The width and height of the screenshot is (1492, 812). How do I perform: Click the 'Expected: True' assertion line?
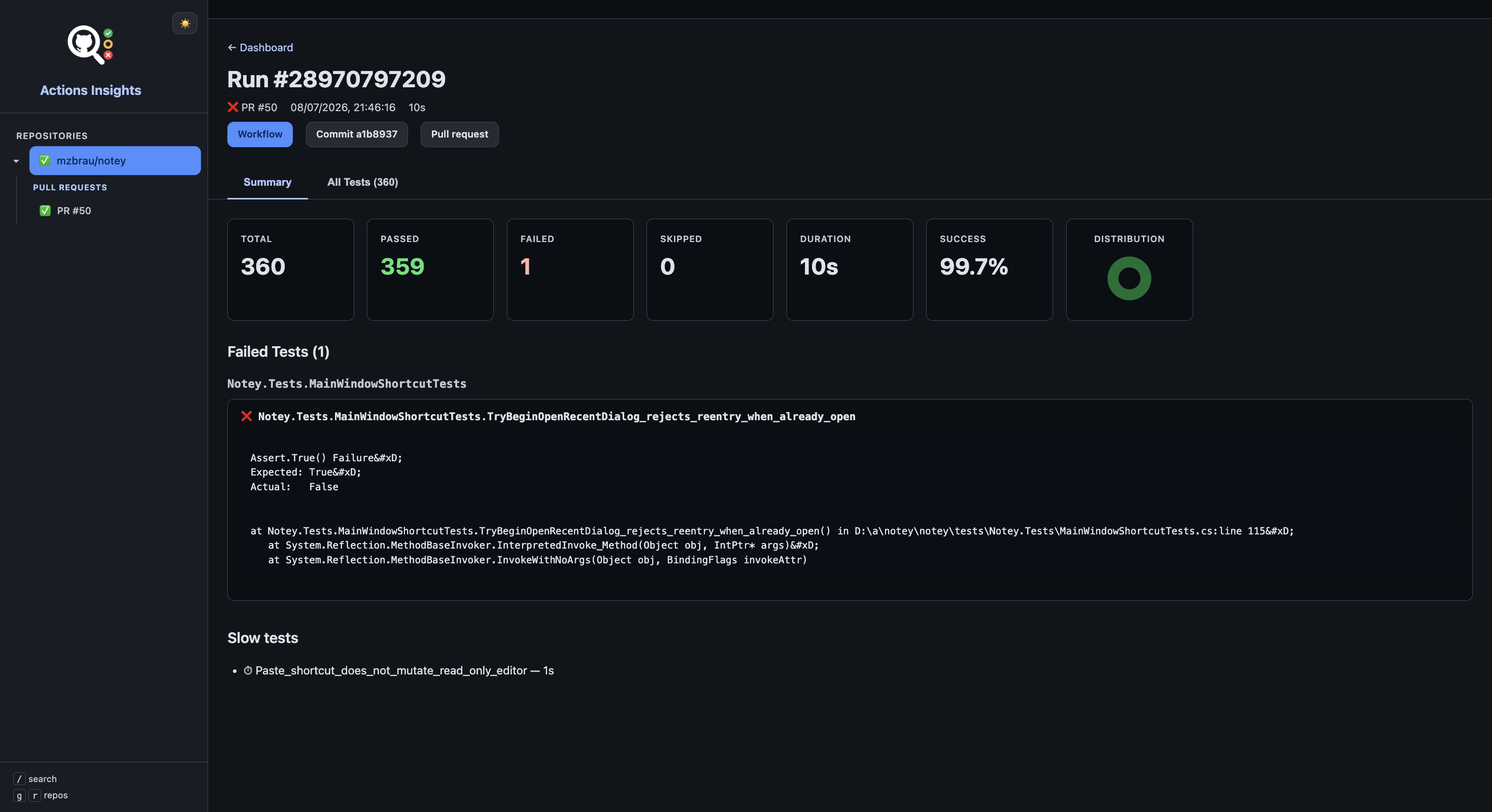click(x=306, y=472)
